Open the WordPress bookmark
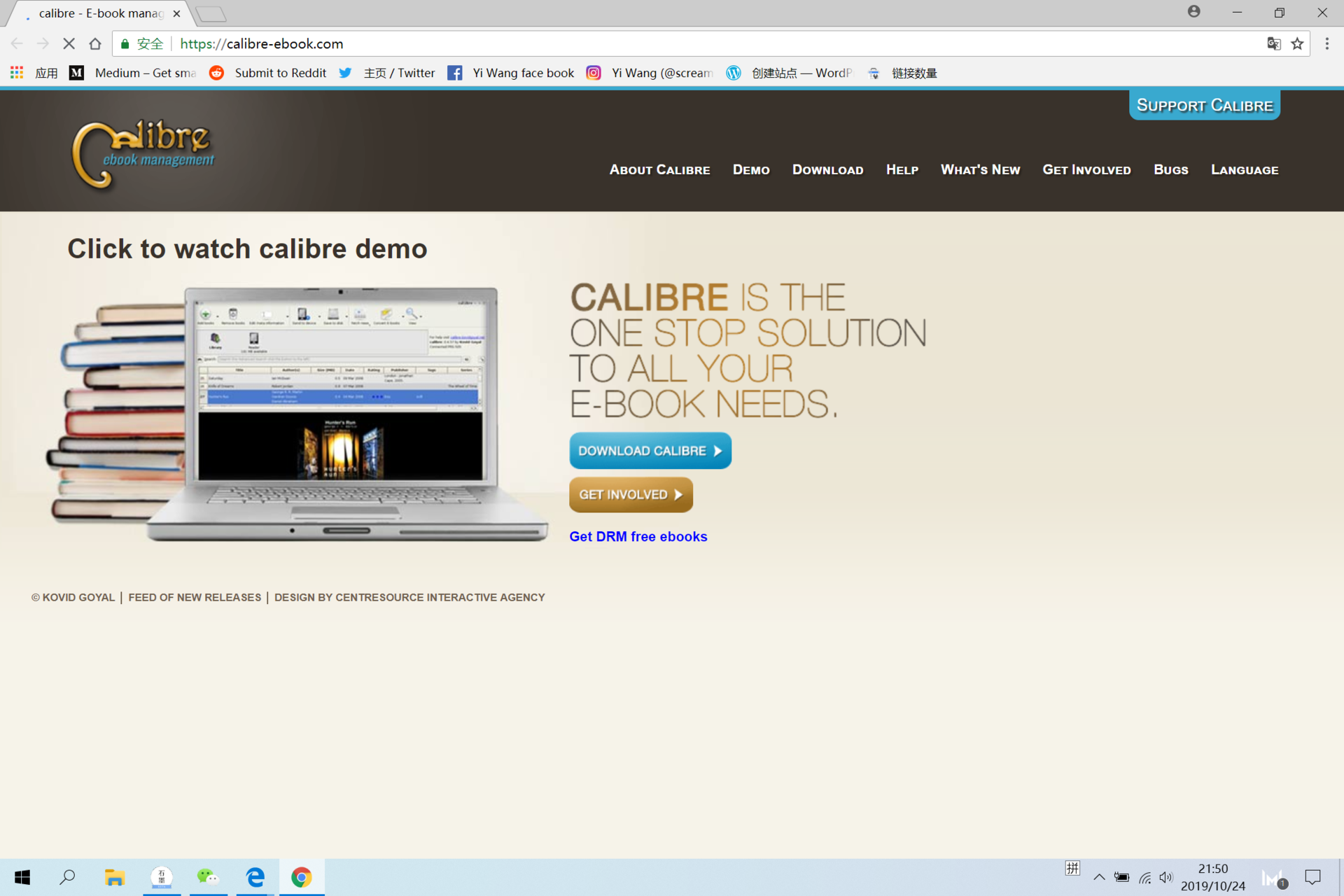The width and height of the screenshot is (1344, 896). (x=790, y=73)
